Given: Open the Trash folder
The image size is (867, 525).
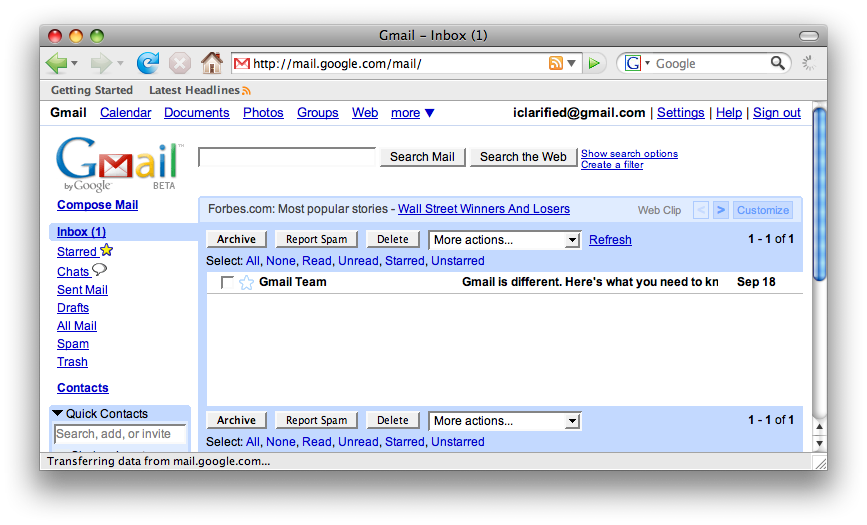Looking at the screenshot, I should pos(72,362).
